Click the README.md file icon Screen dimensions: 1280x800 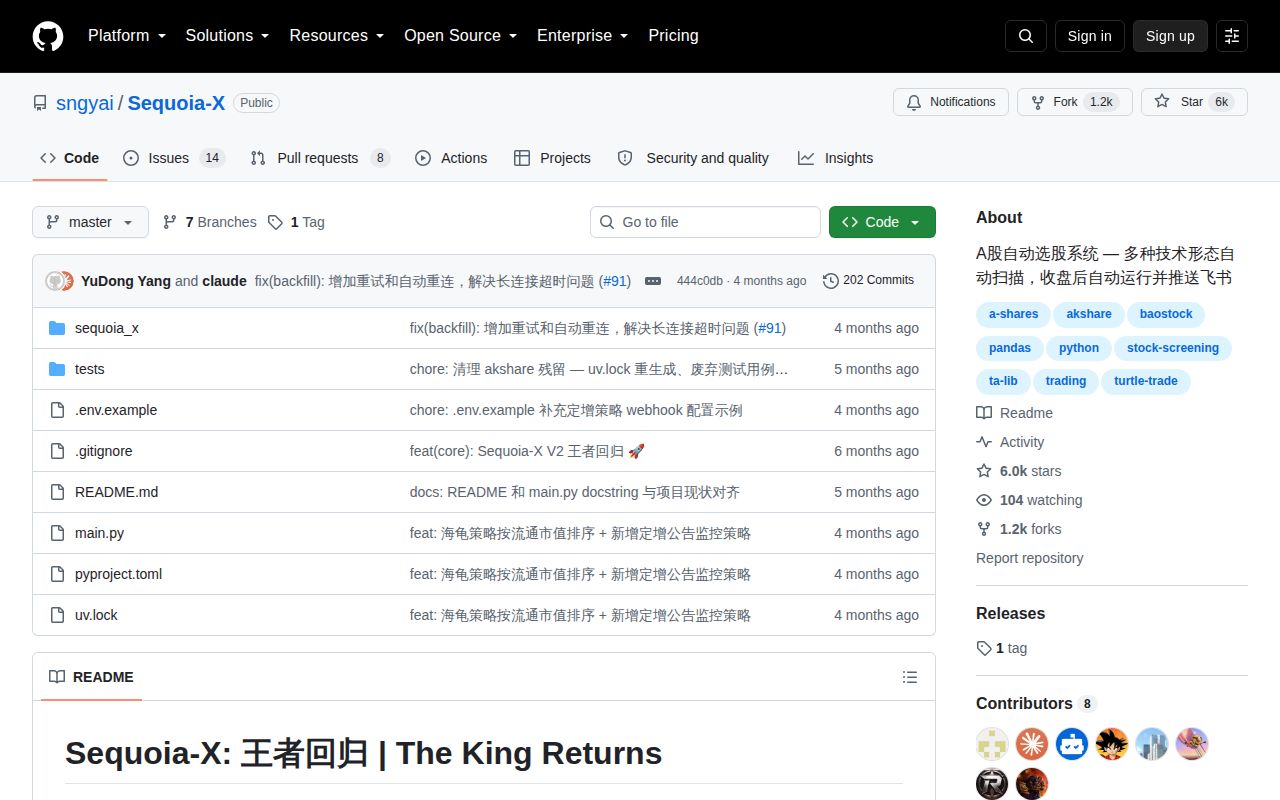57,492
